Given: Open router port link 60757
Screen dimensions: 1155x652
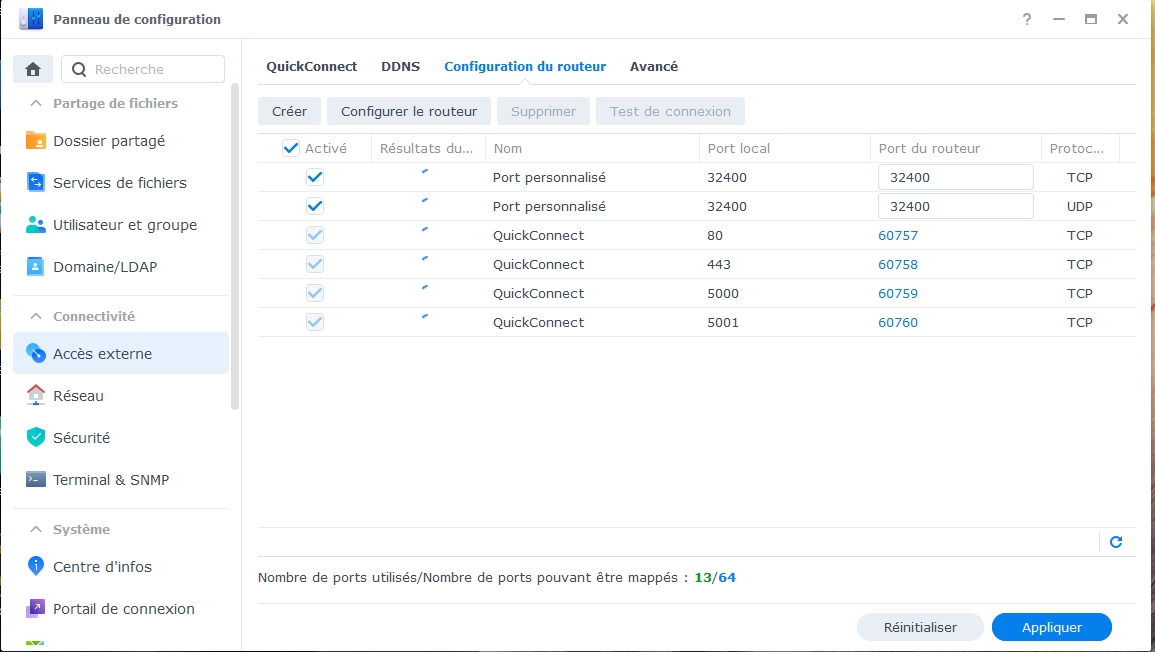Looking at the screenshot, I should click(x=897, y=235).
